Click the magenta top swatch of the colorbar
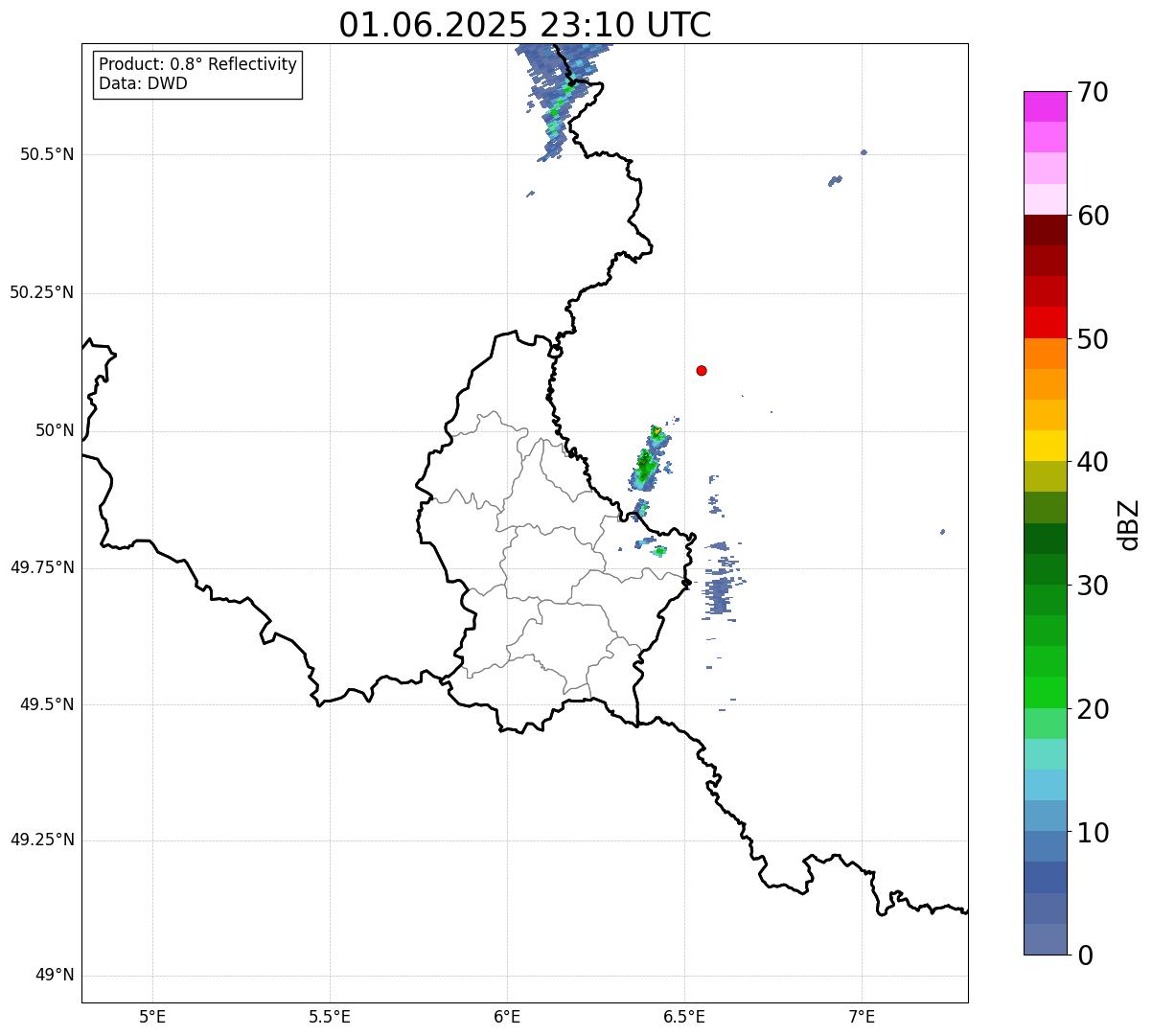This screenshot has width=1152, height=1036. click(x=1045, y=106)
